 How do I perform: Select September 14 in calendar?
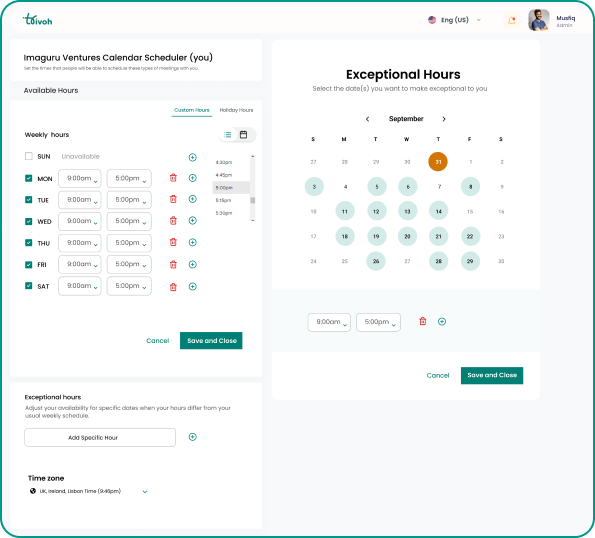pyautogui.click(x=439, y=211)
